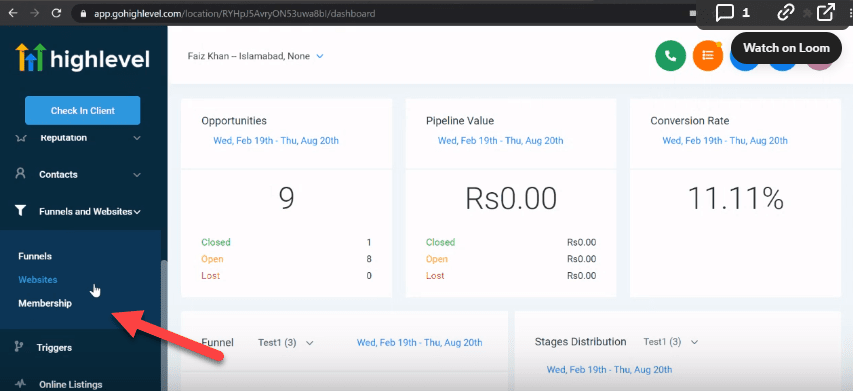Expand the Contacts menu chevron
Viewport: 853px width, 391px height.
(137, 175)
